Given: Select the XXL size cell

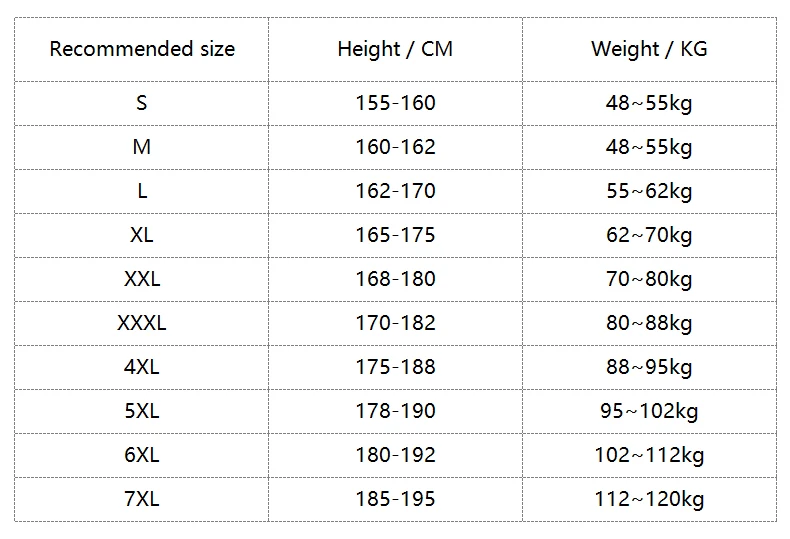Looking at the screenshot, I should click(x=142, y=279).
